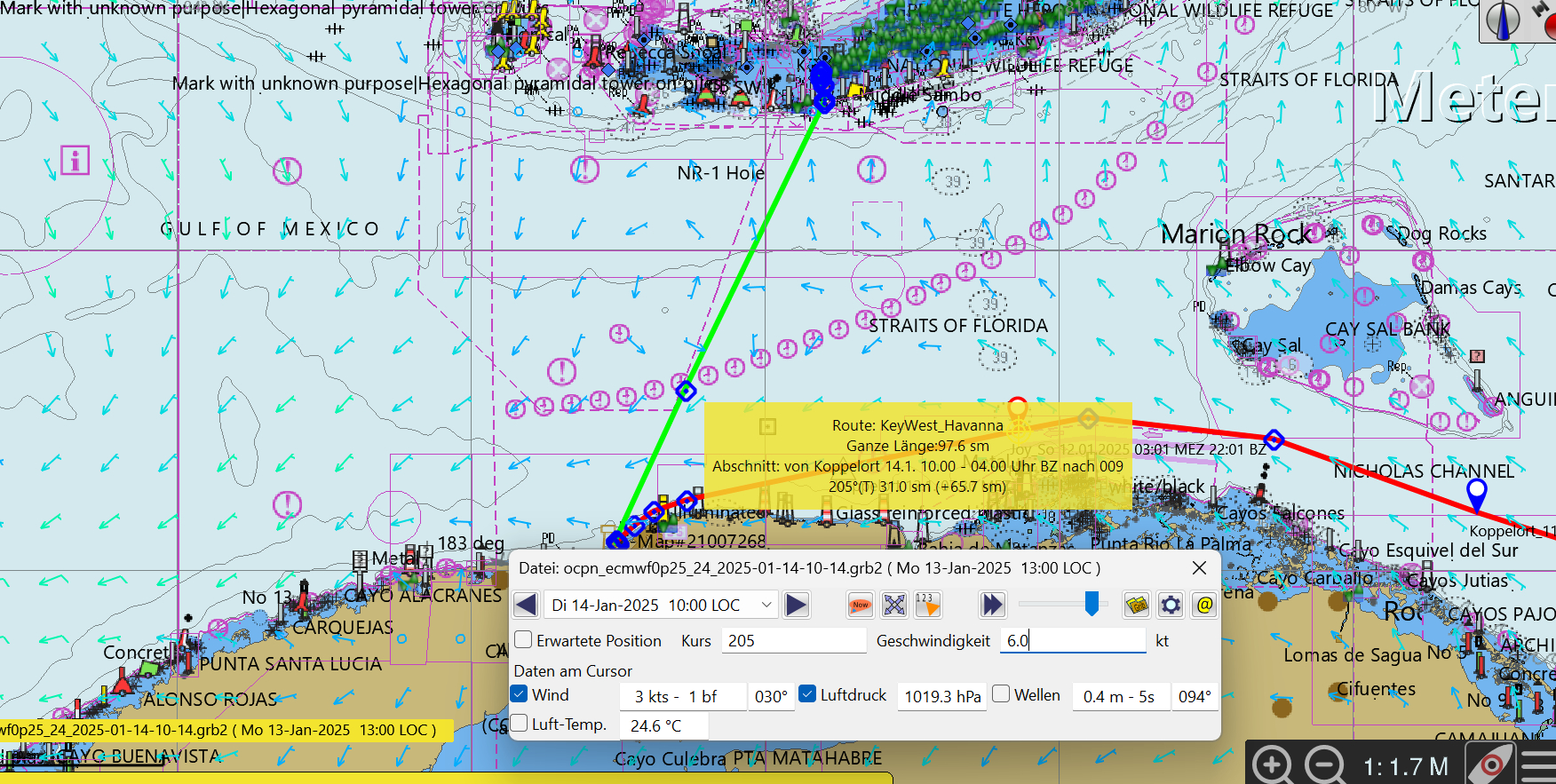Enable 'Erwartete Position' checkbox
Screen dimensions: 1556x784
523,639
